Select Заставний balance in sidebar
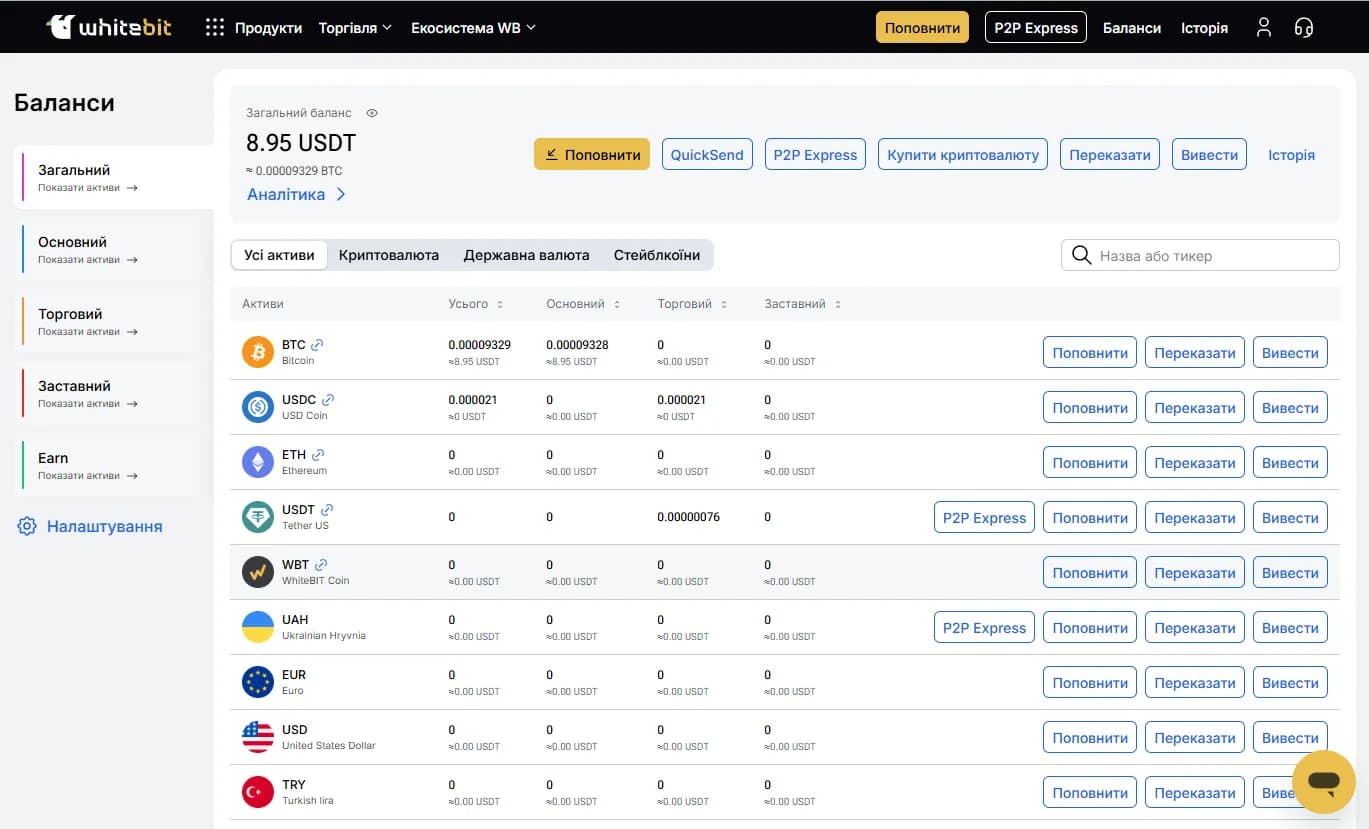 click(x=114, y=393)
